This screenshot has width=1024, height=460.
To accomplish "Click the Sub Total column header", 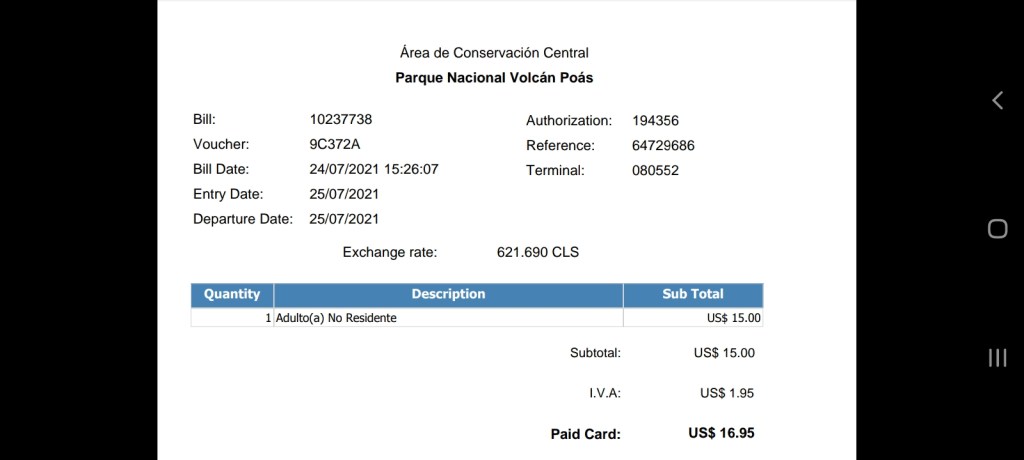I will coord(692,294).
